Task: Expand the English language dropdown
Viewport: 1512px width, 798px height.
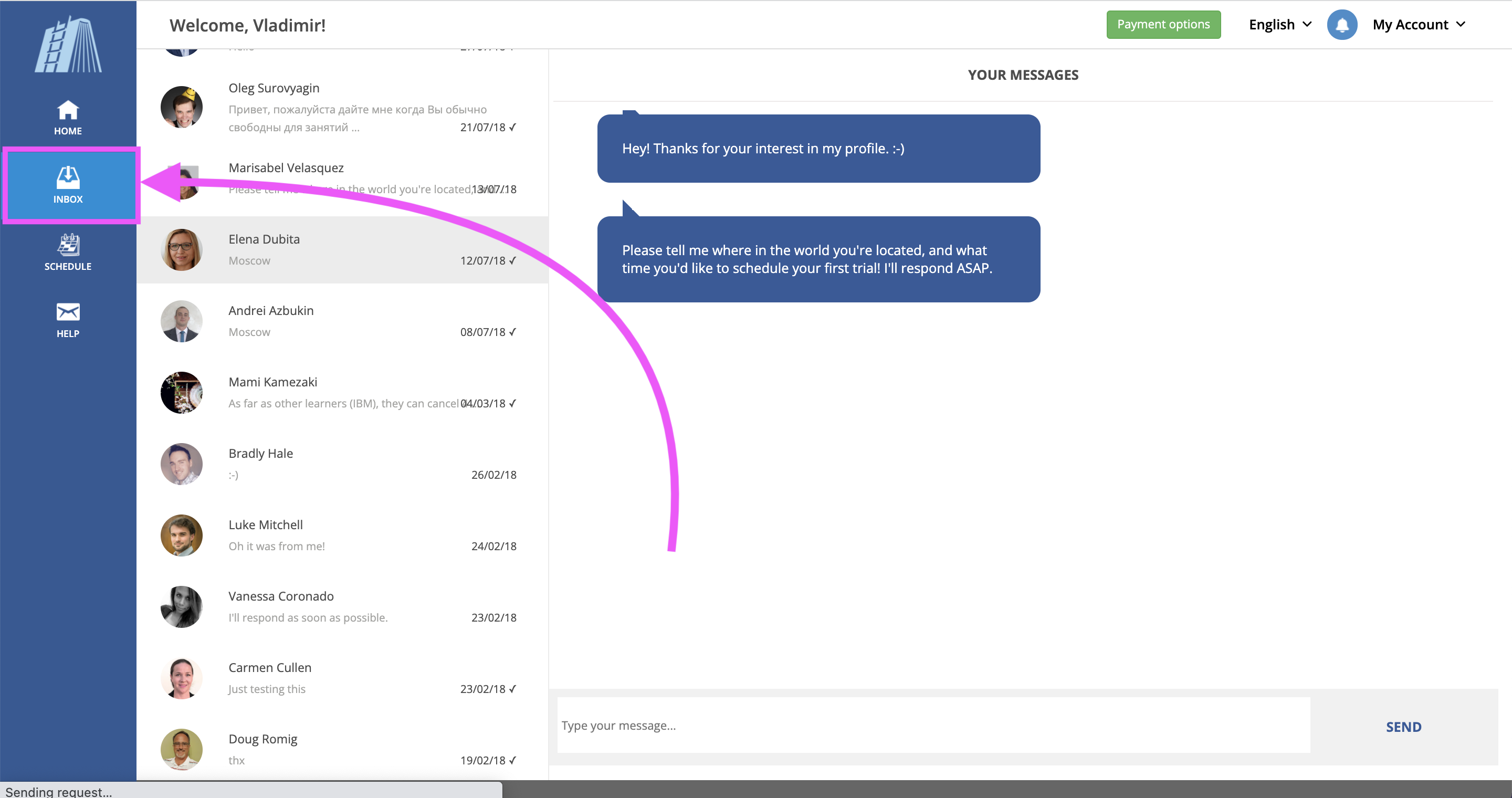Action: pos(1279,25)
